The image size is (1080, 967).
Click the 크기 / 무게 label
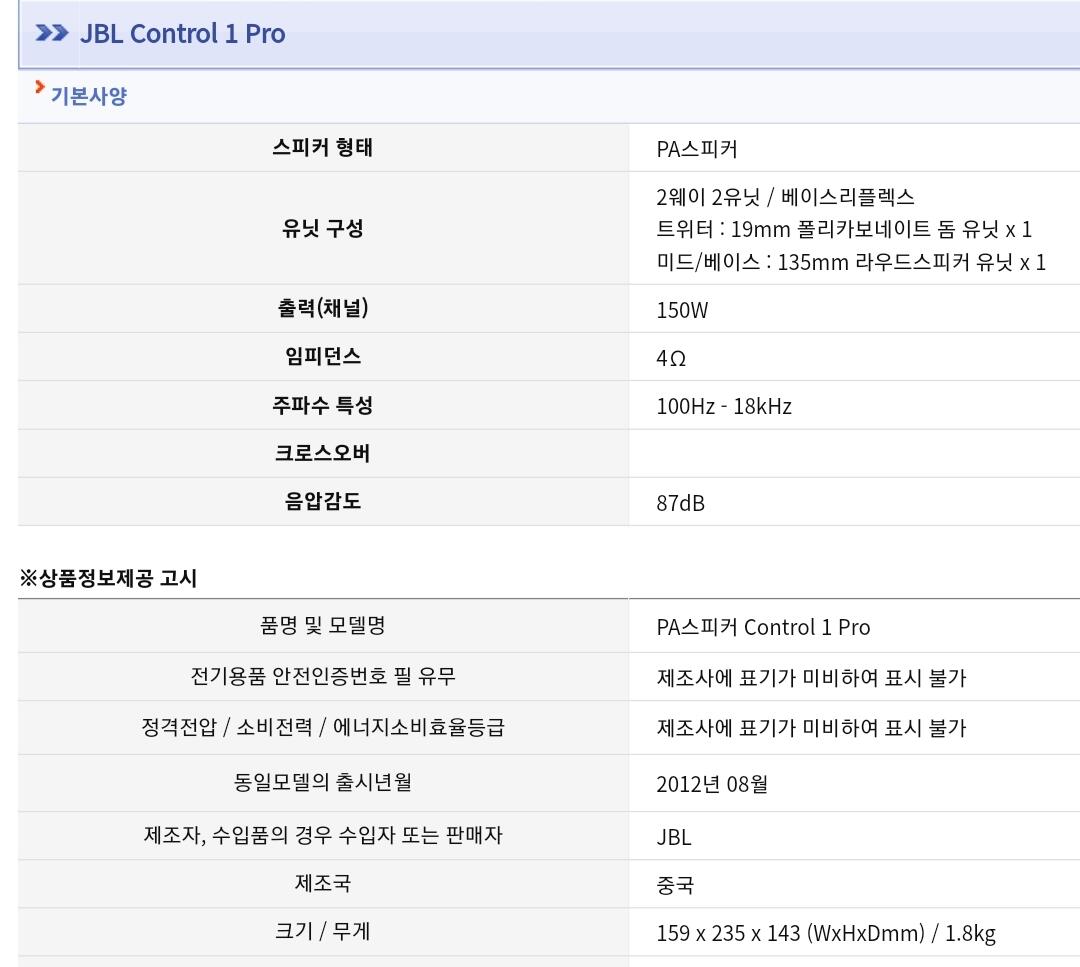click(323, 931)
